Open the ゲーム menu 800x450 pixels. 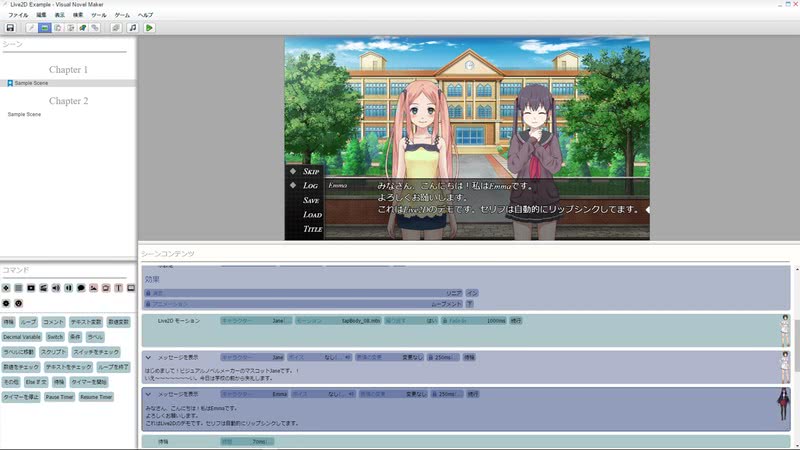(122, 15)
